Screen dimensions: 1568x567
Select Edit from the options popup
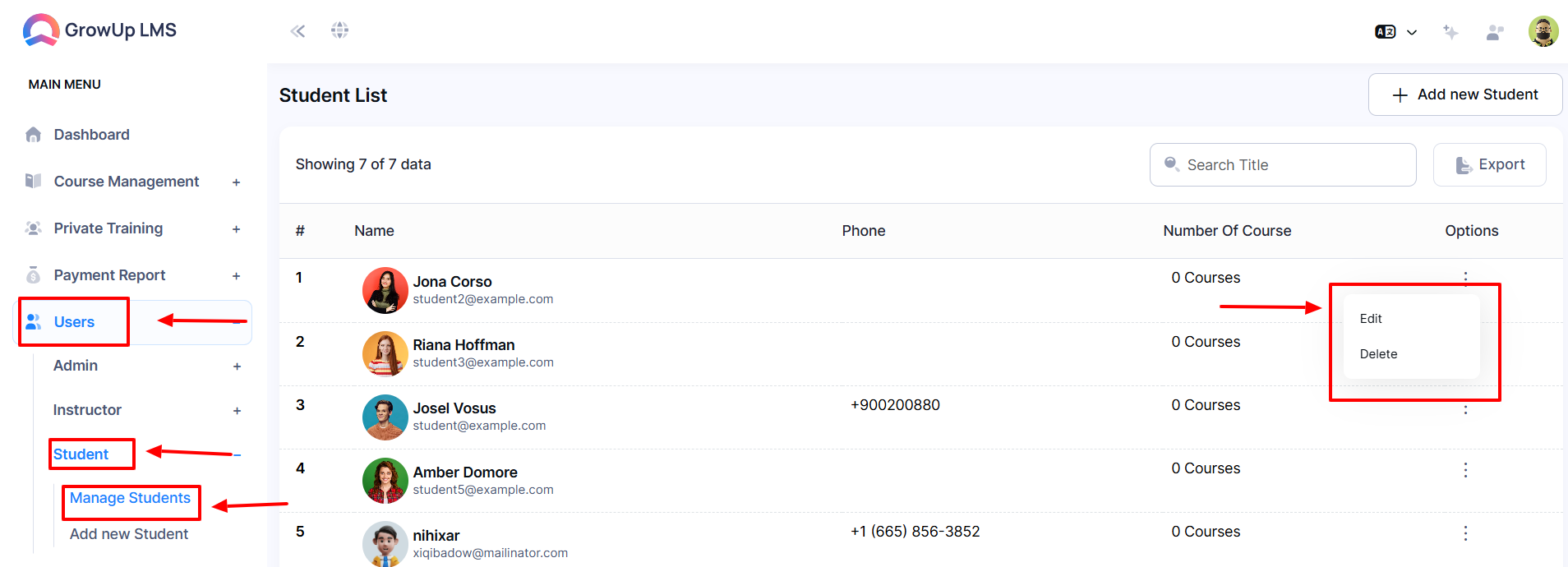(x=1371, y=319)
